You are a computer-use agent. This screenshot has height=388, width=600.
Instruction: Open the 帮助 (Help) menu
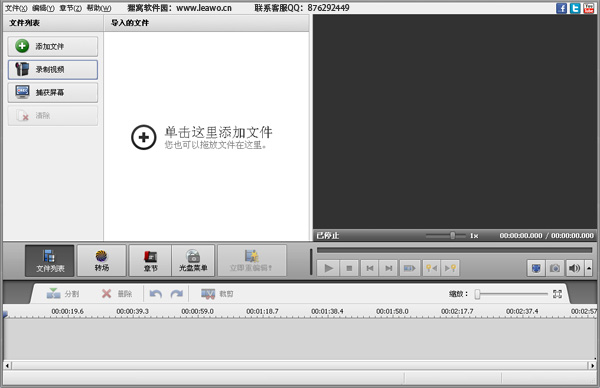(x=98, y=8)
